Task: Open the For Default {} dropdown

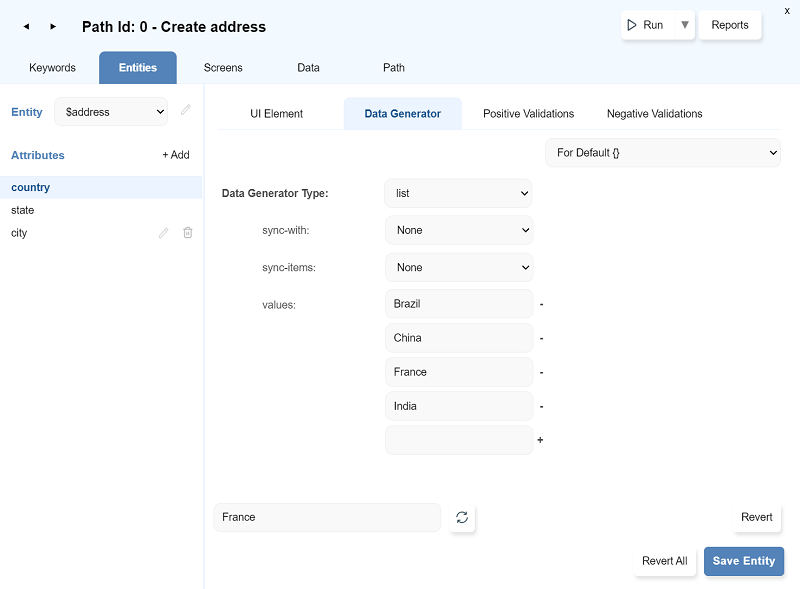Action: [x=662, y=153]
